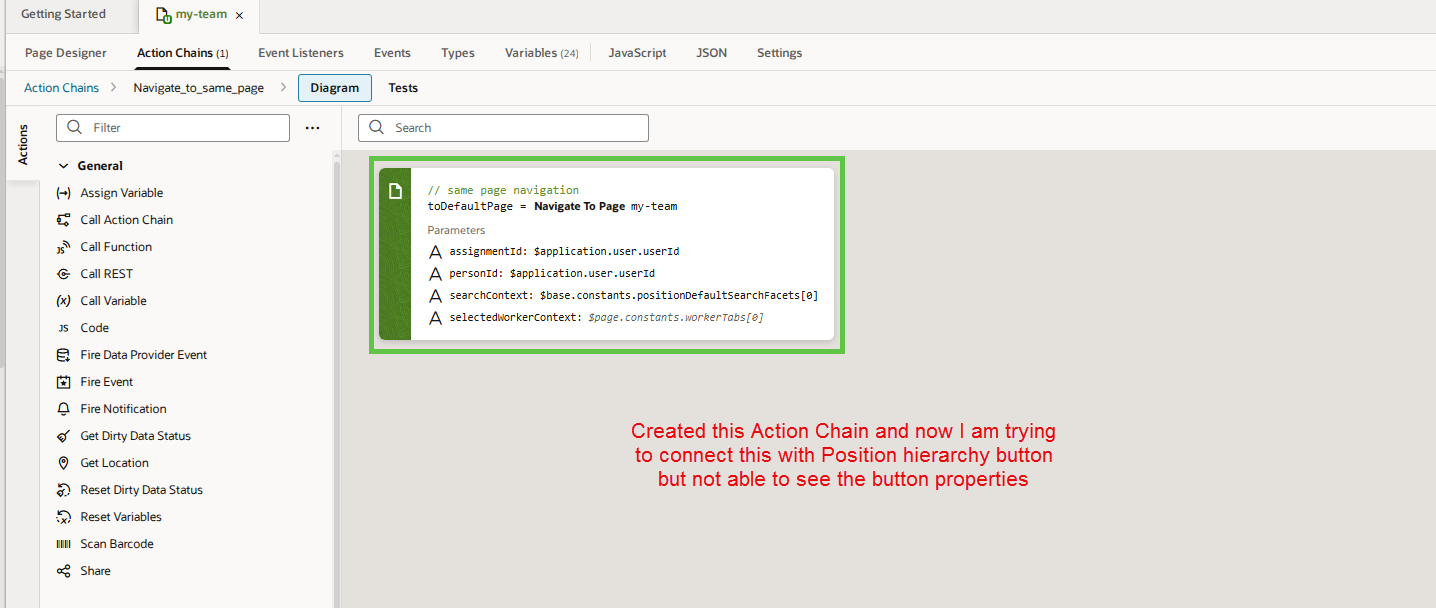The height and width of the screenshot is (608, 1436).
Task: Focus the Filter actions input field
Action: pyautogui.click(x=173, y=128)
